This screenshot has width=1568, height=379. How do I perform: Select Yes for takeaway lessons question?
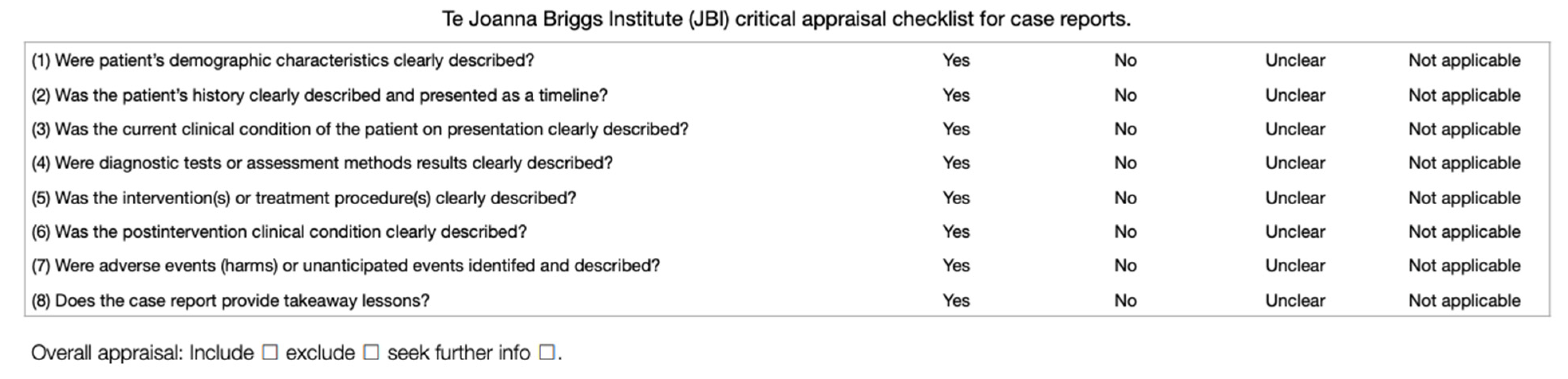(x=956, y=300)
